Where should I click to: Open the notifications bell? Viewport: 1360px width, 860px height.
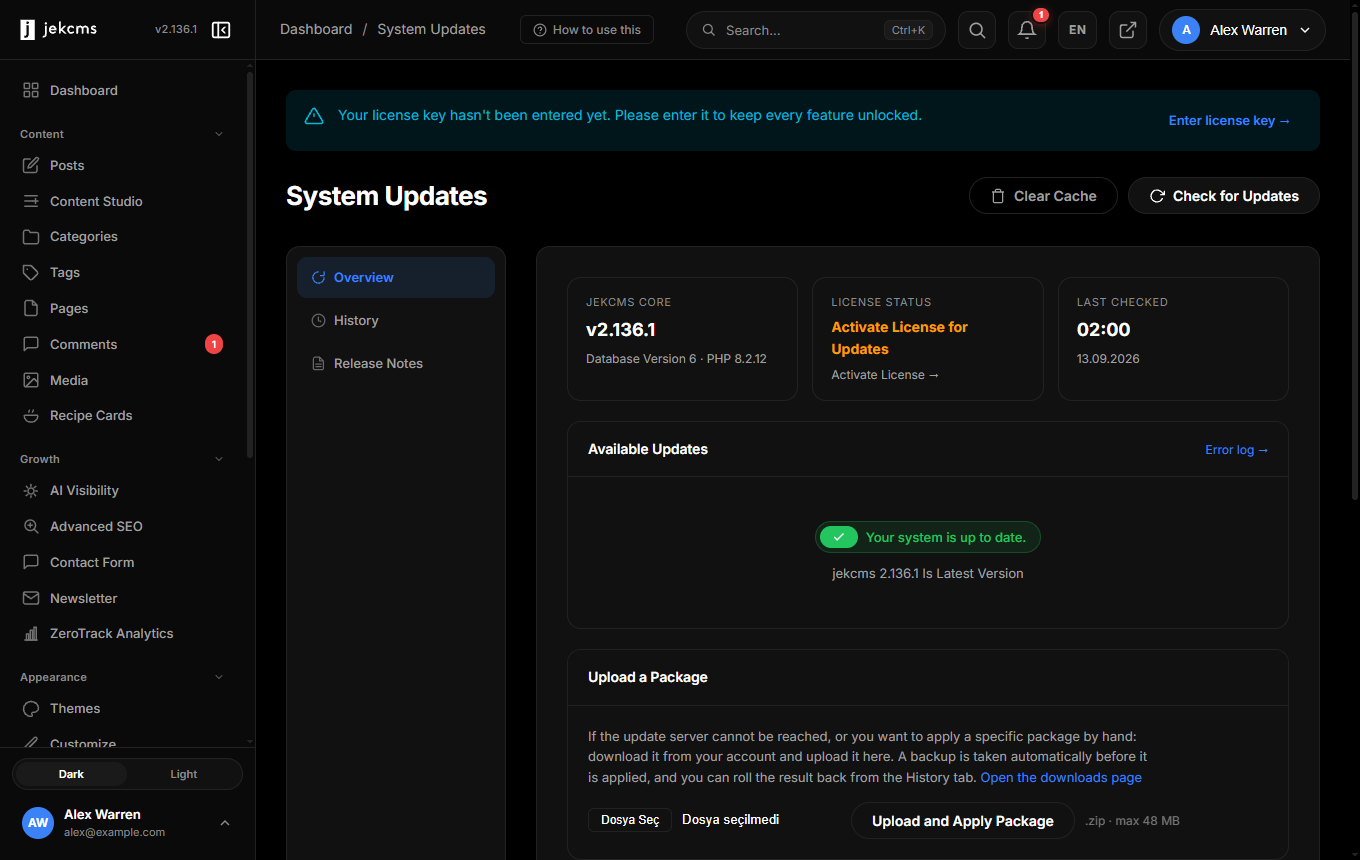coord(1027,30)
